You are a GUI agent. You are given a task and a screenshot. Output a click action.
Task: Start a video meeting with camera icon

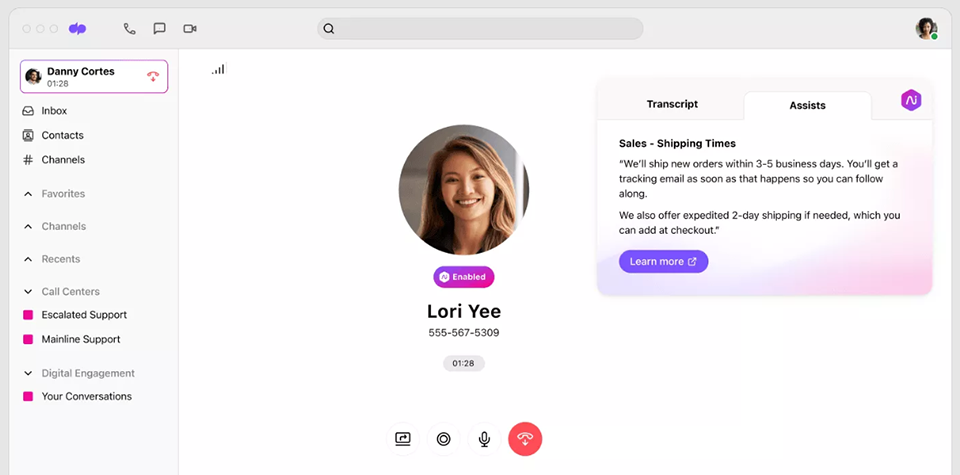[190, 29]
